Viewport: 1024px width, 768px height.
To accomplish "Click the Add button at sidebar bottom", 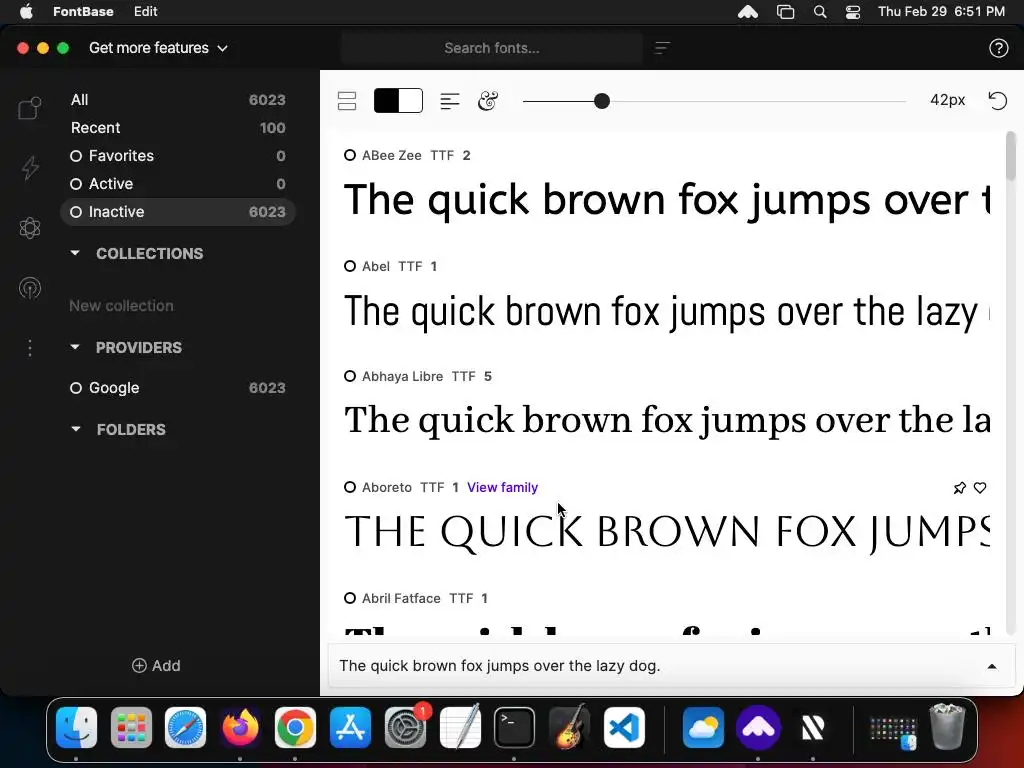I will [156, 665].
